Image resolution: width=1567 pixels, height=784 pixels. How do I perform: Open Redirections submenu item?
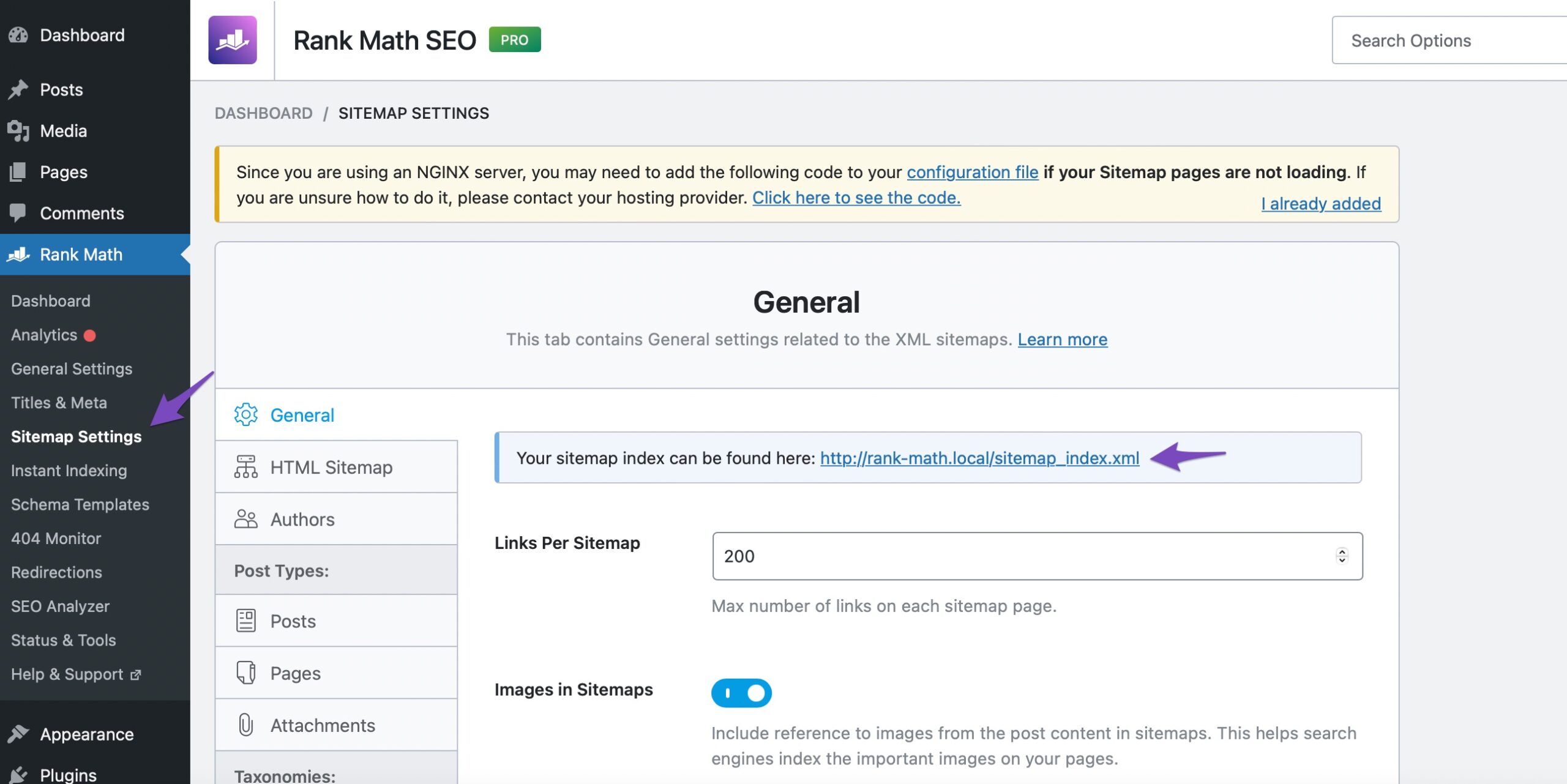[56, 572]
